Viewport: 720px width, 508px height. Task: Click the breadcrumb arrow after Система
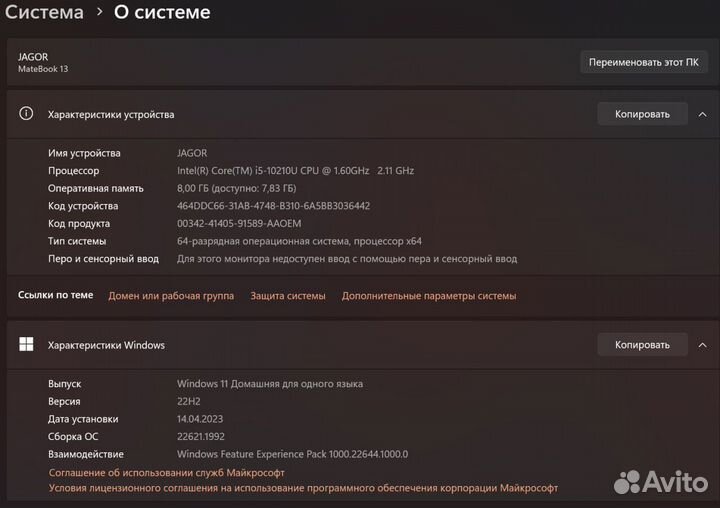click(100, 12)
